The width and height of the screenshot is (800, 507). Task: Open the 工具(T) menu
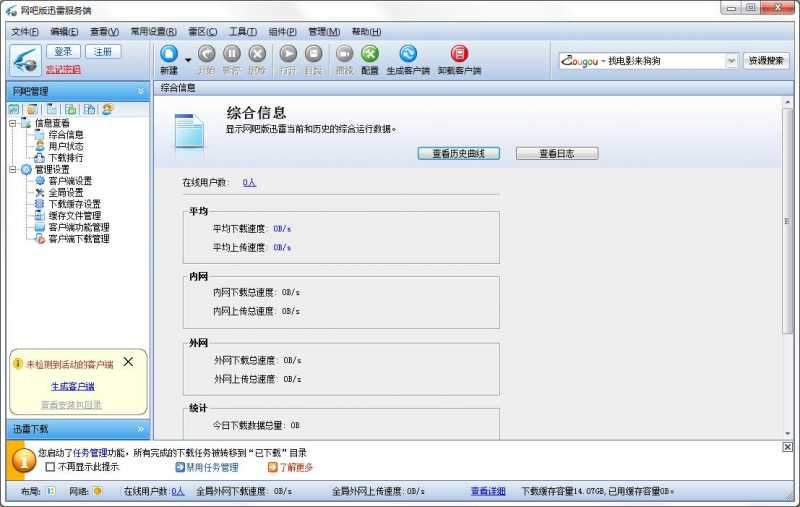(x=242, y=32)
